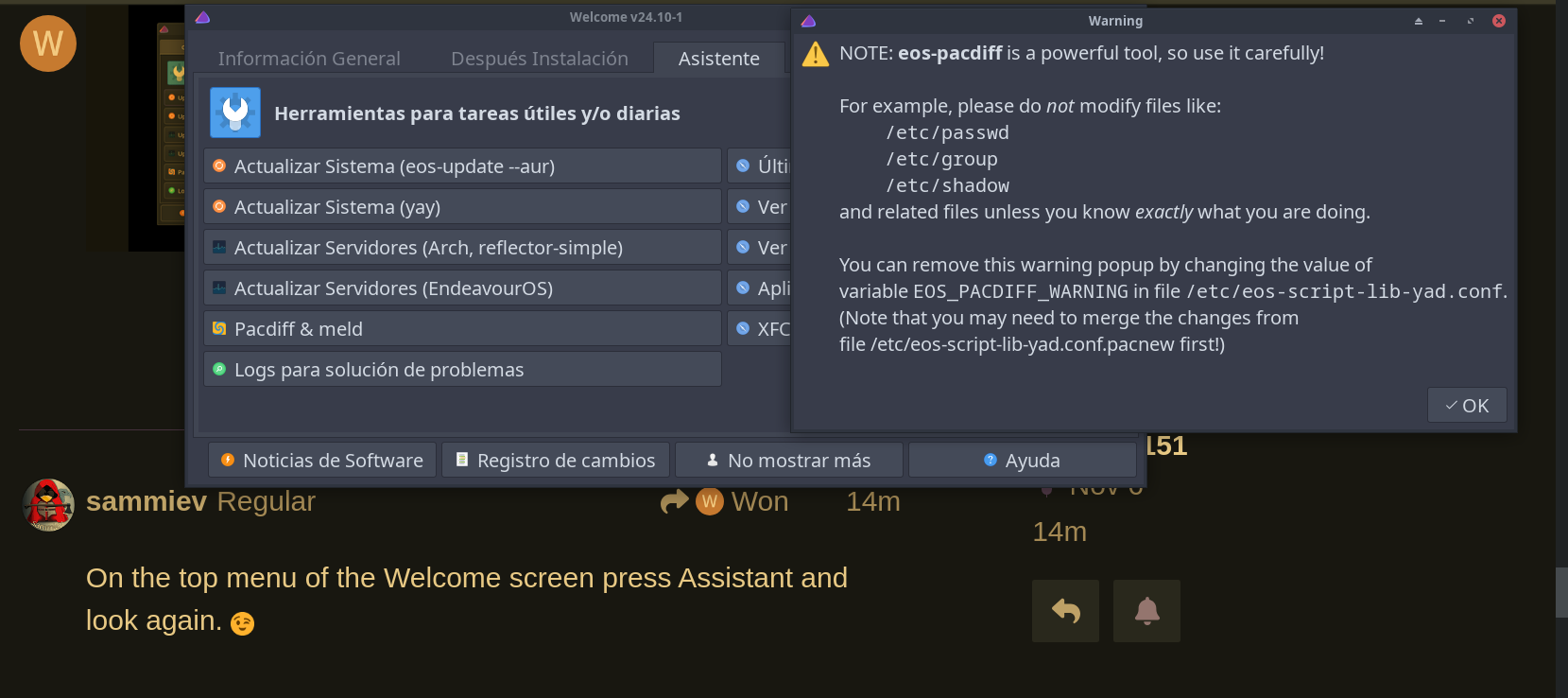Select the Asistente tab
Screen dimensions: 1568x698
pos(718,59)
